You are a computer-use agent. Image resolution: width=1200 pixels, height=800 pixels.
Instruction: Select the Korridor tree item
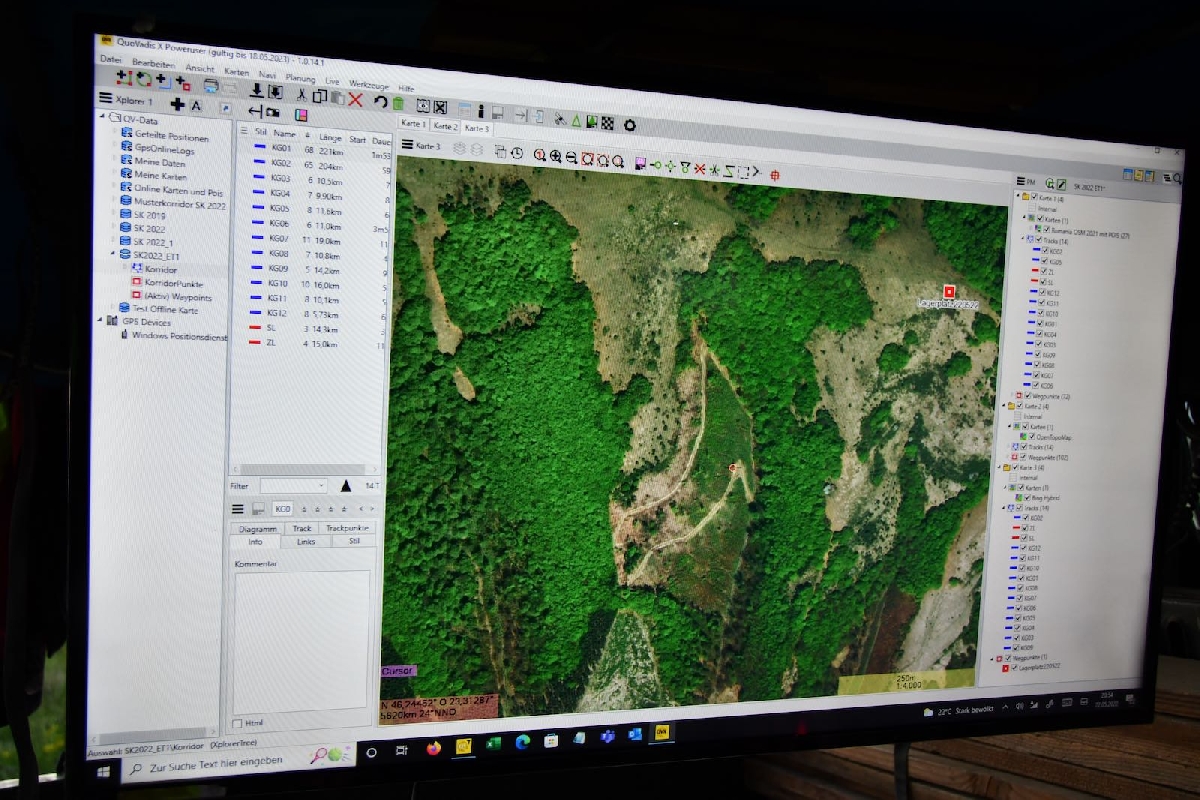(160, 269)
